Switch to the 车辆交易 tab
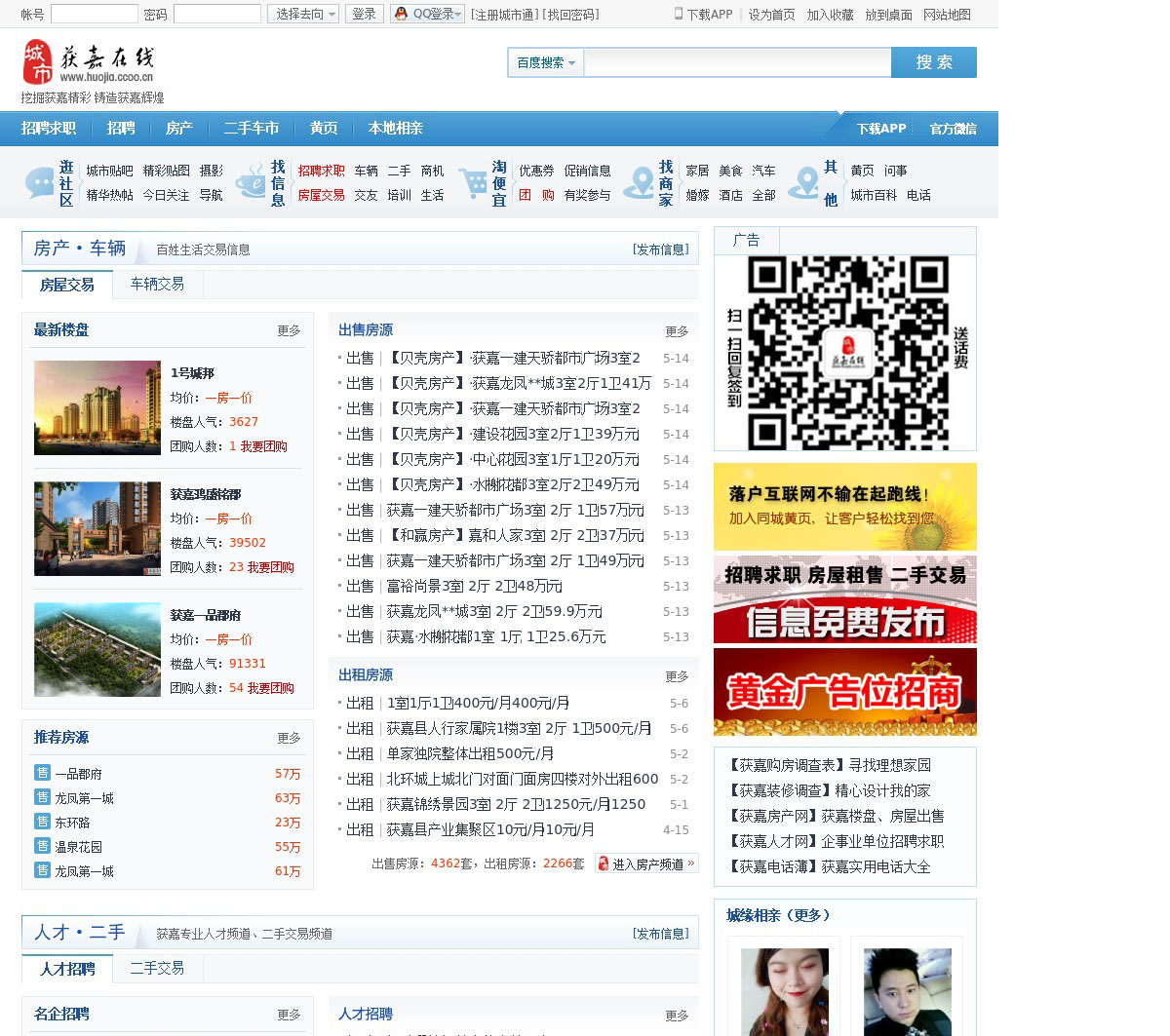Viewport: 1170px width, 1036px height. [157, 284]
